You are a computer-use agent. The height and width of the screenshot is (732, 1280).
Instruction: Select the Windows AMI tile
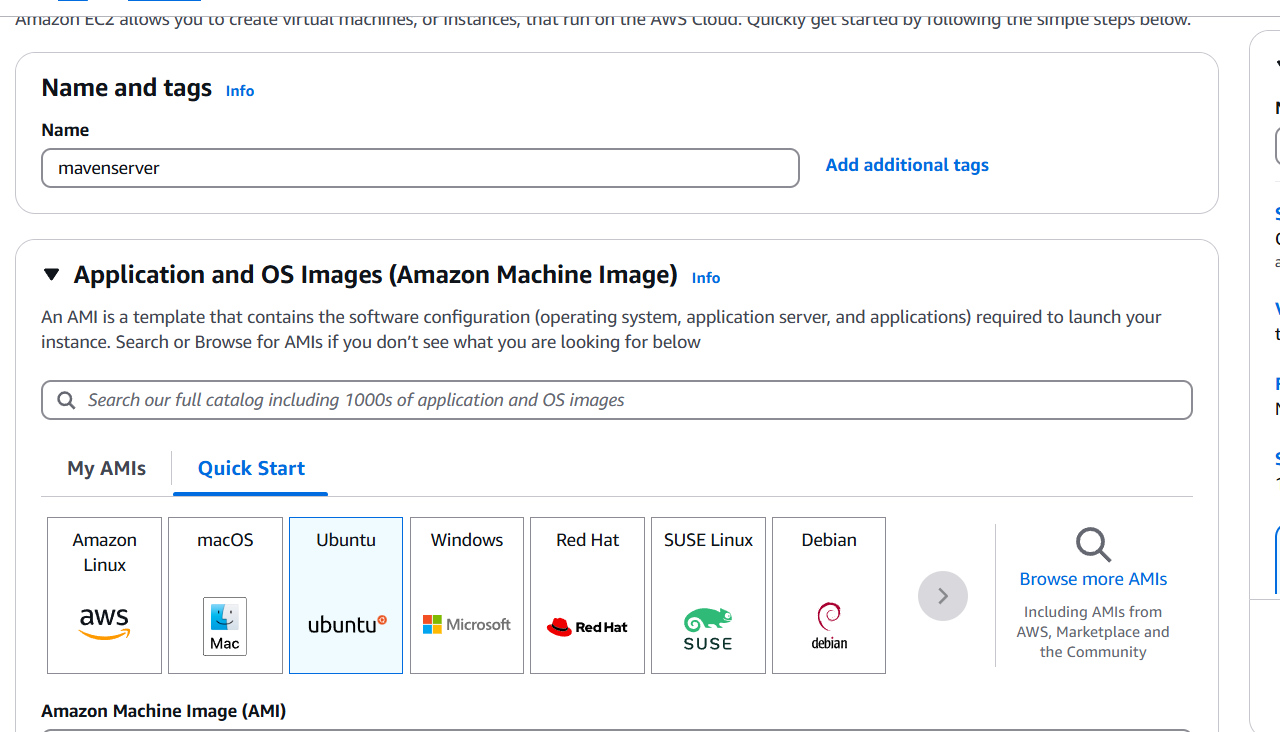pyautogui.click(x=467, y=595)
